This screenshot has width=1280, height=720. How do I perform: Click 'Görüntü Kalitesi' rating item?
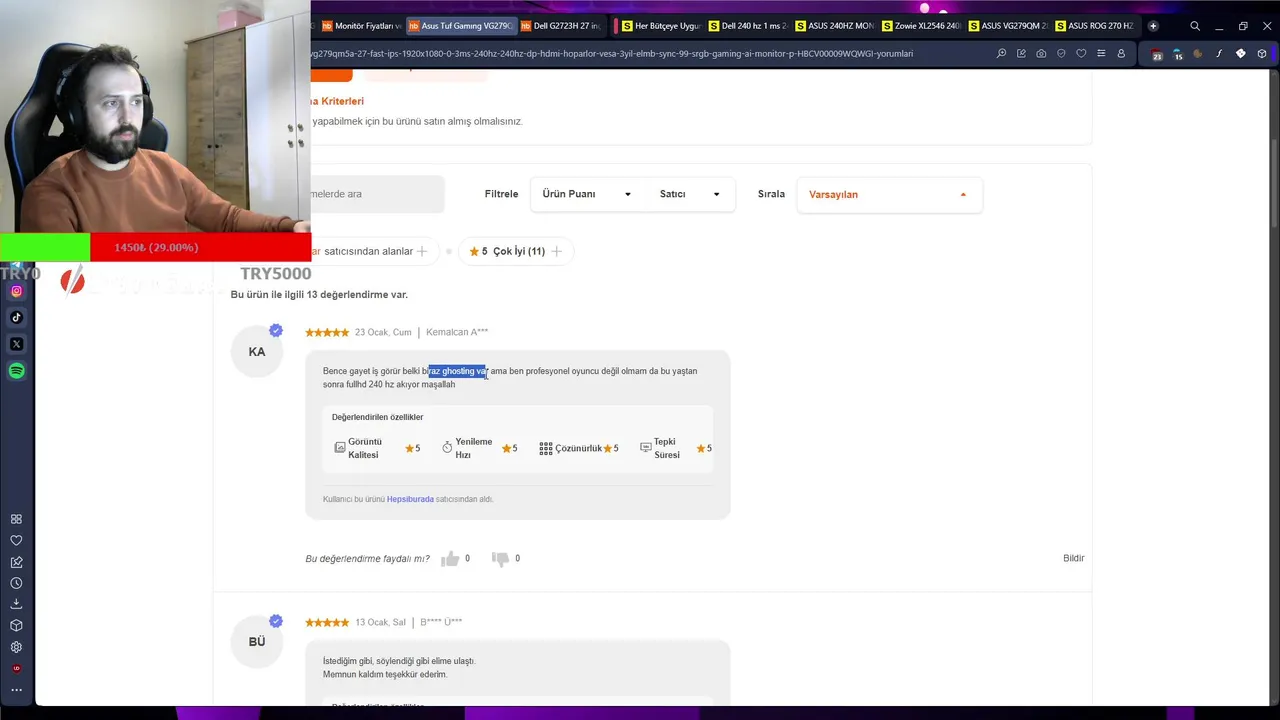point(377,448)
